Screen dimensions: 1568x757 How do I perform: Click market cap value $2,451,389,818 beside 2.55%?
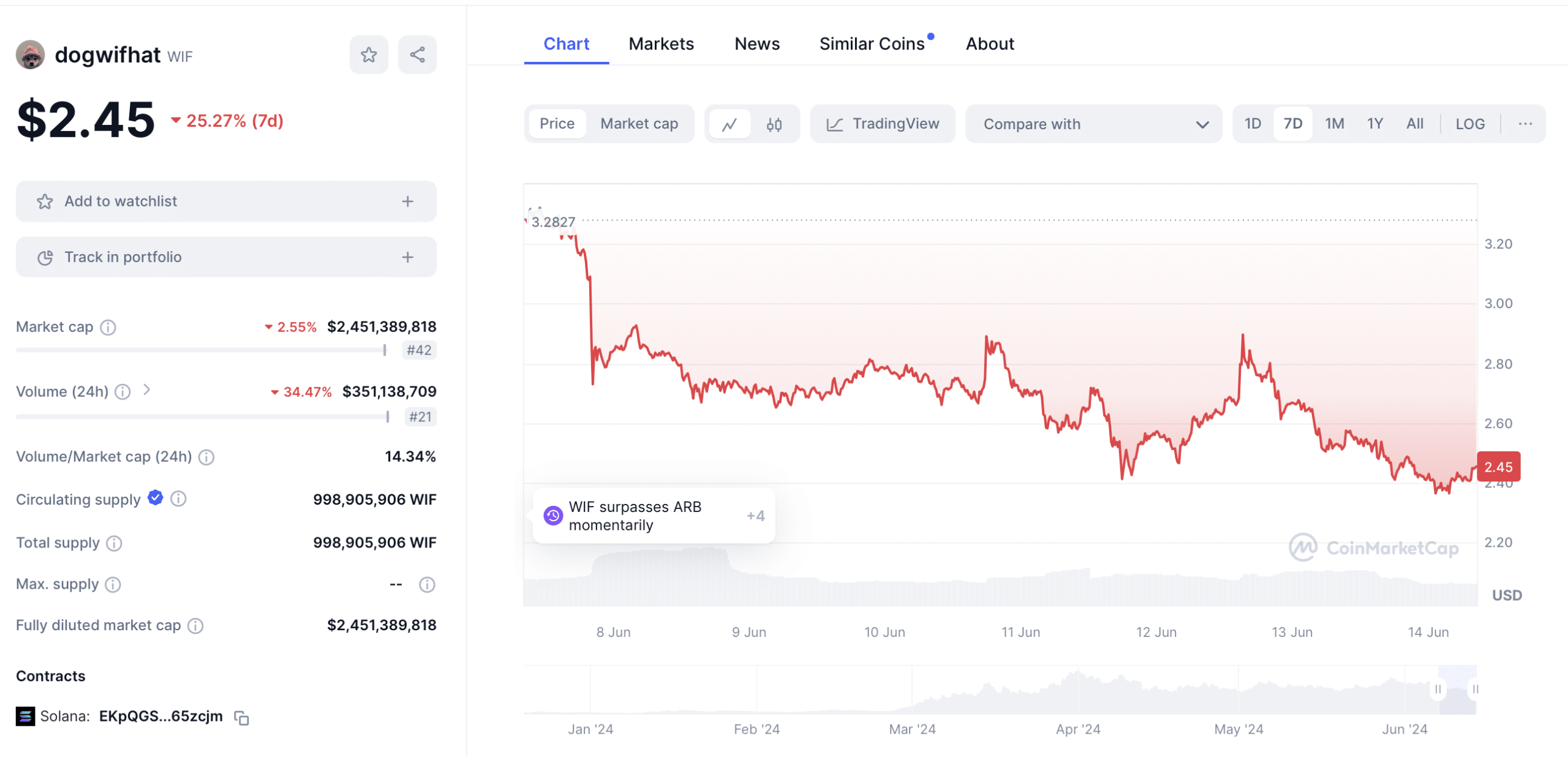click(x=382, y=327)
